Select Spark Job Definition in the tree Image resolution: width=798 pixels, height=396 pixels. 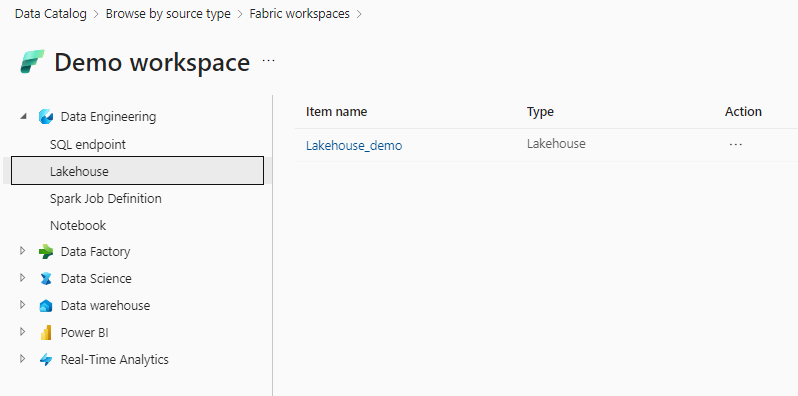(105, 199)
